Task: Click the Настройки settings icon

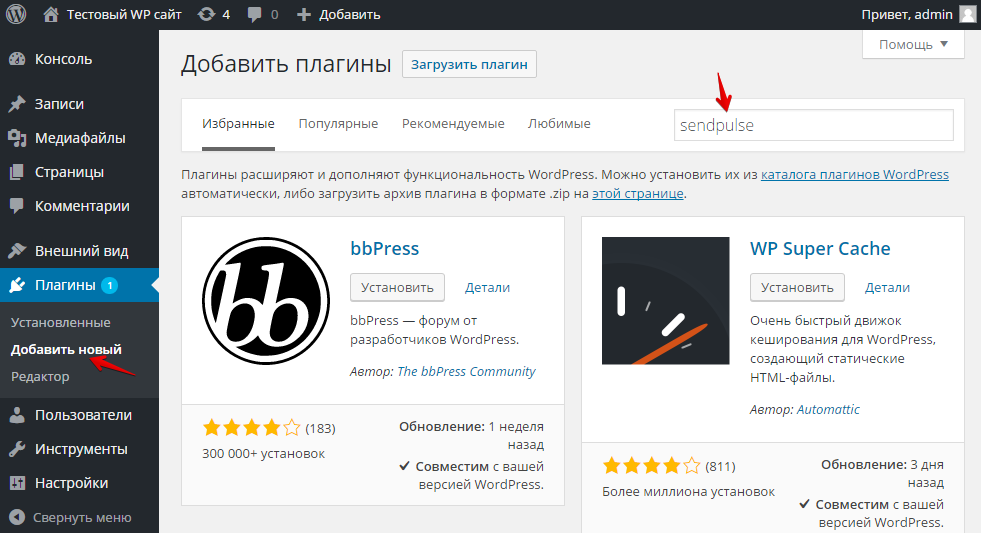Action: click(17, 483)
